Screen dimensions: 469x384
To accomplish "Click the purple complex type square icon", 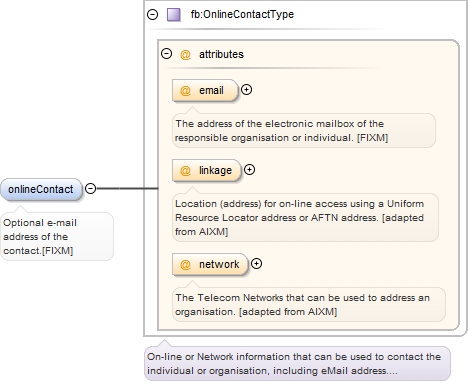I will [174, 15].
